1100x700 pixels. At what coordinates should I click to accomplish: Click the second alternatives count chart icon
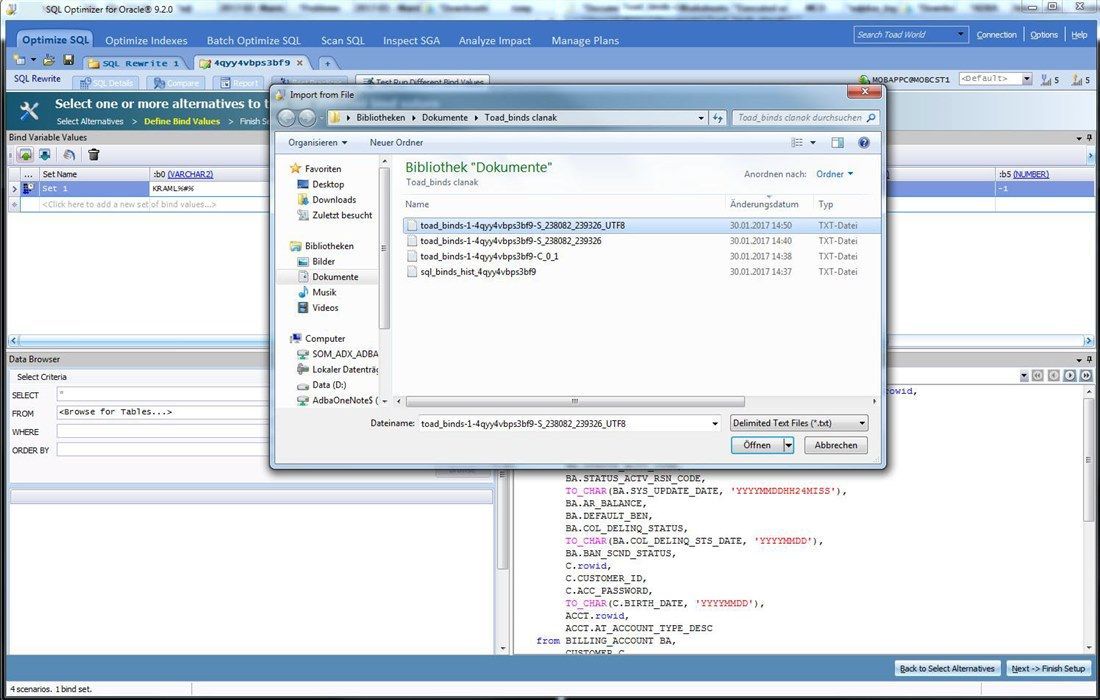tap(1077, 80)
